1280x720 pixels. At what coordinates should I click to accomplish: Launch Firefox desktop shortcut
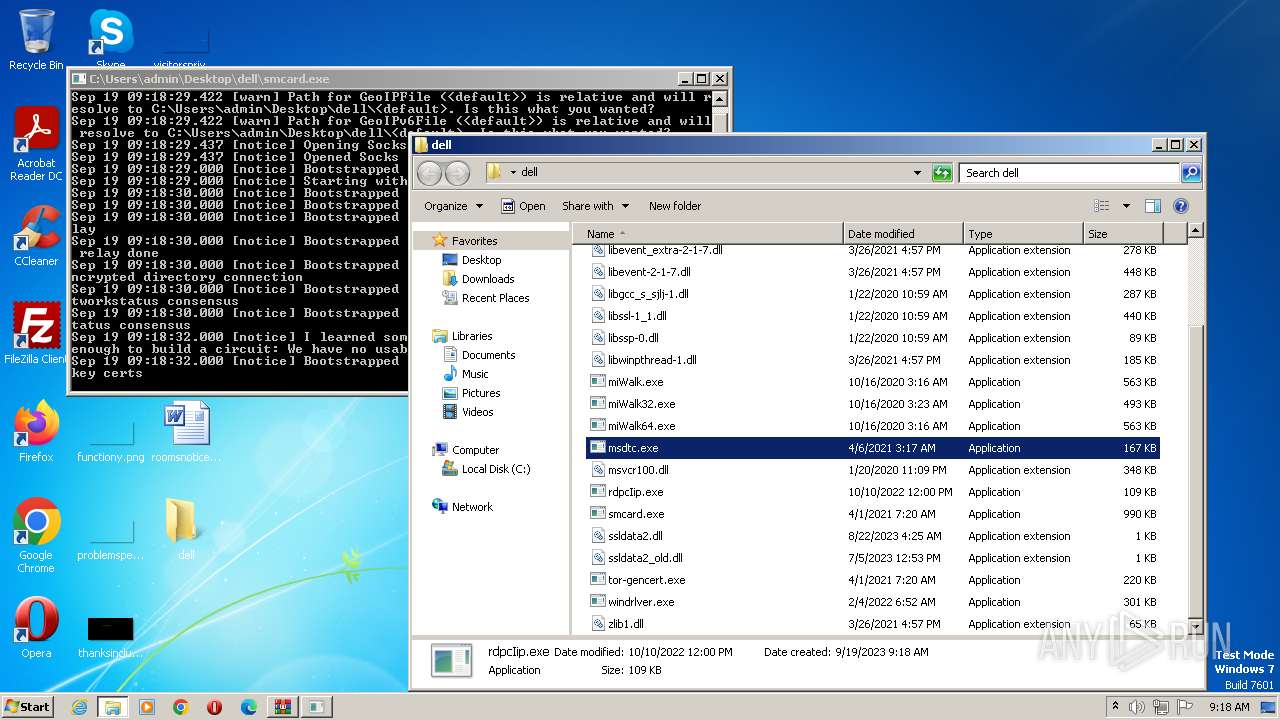pos(36,432)
